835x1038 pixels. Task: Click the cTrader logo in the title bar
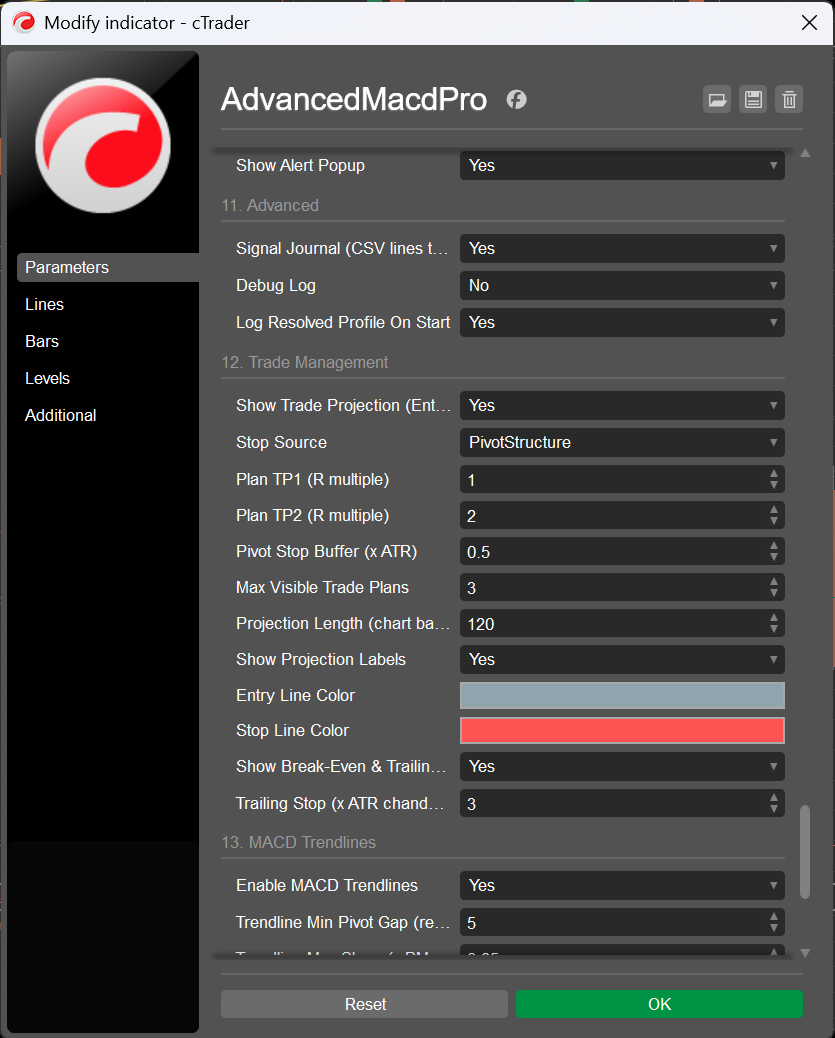point(24,23)
